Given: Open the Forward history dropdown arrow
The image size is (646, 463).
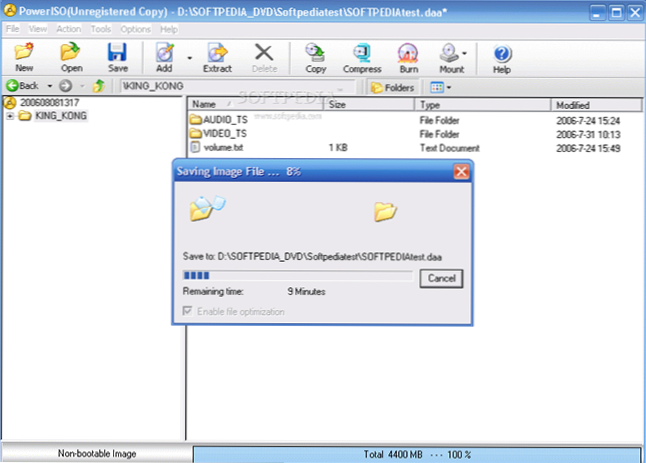Looking at the screenshot, I should point(82,86).
